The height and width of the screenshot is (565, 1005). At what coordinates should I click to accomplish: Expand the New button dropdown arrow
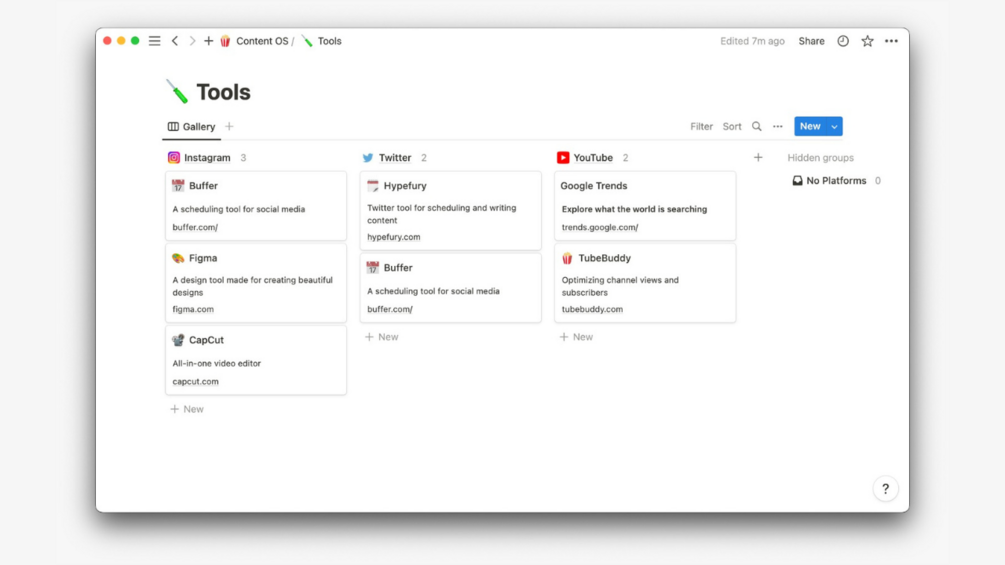point(834,126)
